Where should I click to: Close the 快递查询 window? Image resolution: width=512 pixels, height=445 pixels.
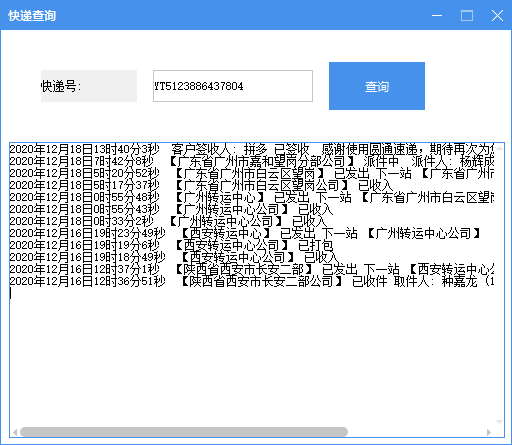tap(497, 15)
